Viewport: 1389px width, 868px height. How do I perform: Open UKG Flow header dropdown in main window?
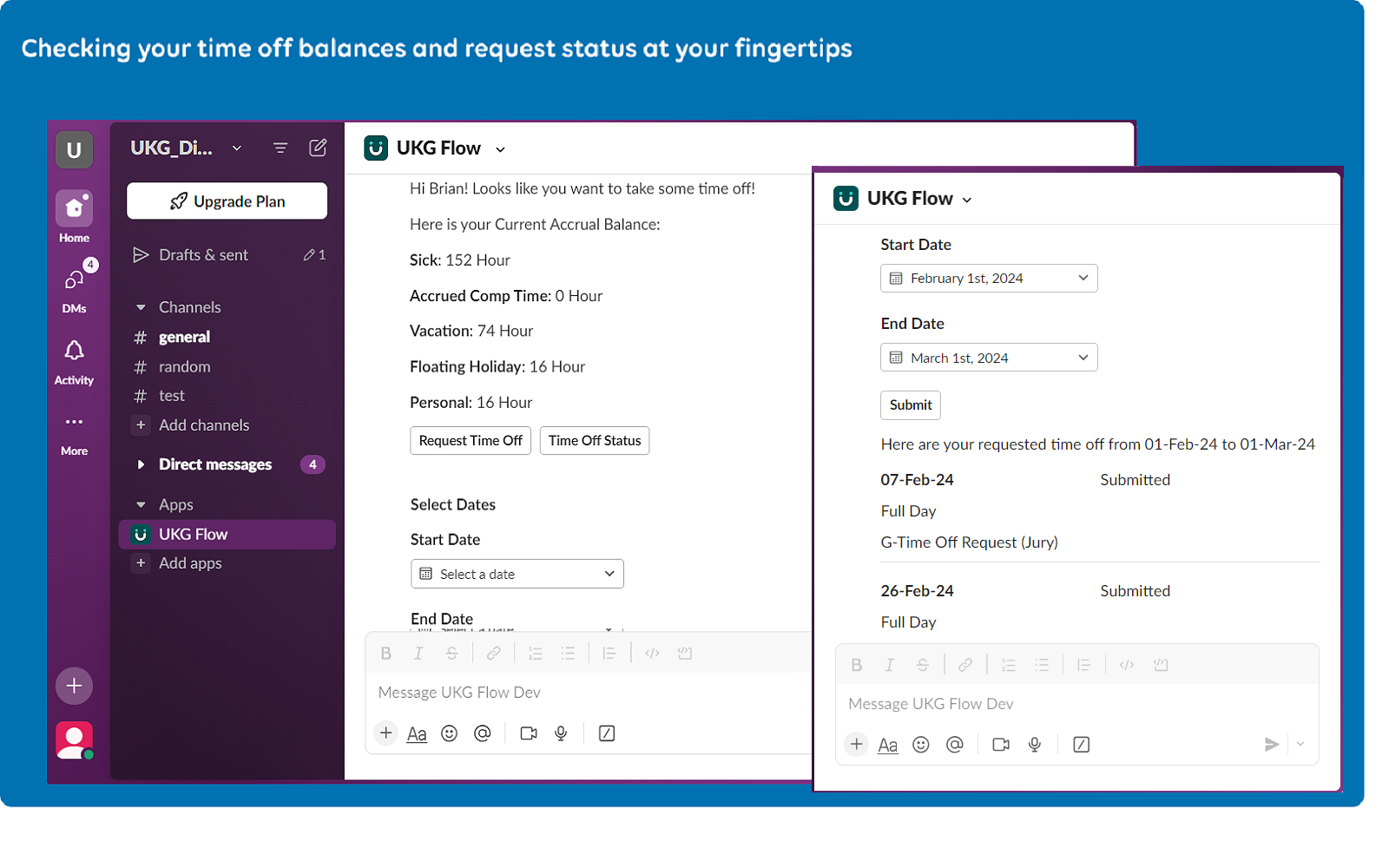pos(500,150)
